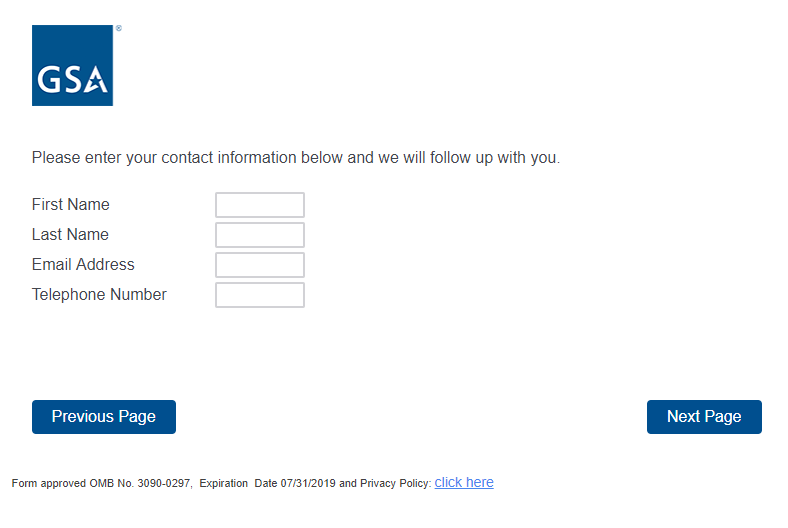The height and width of the screenshot is (528, 788).
Task: Click the Telephone Number text field
Action: point(260,295)
